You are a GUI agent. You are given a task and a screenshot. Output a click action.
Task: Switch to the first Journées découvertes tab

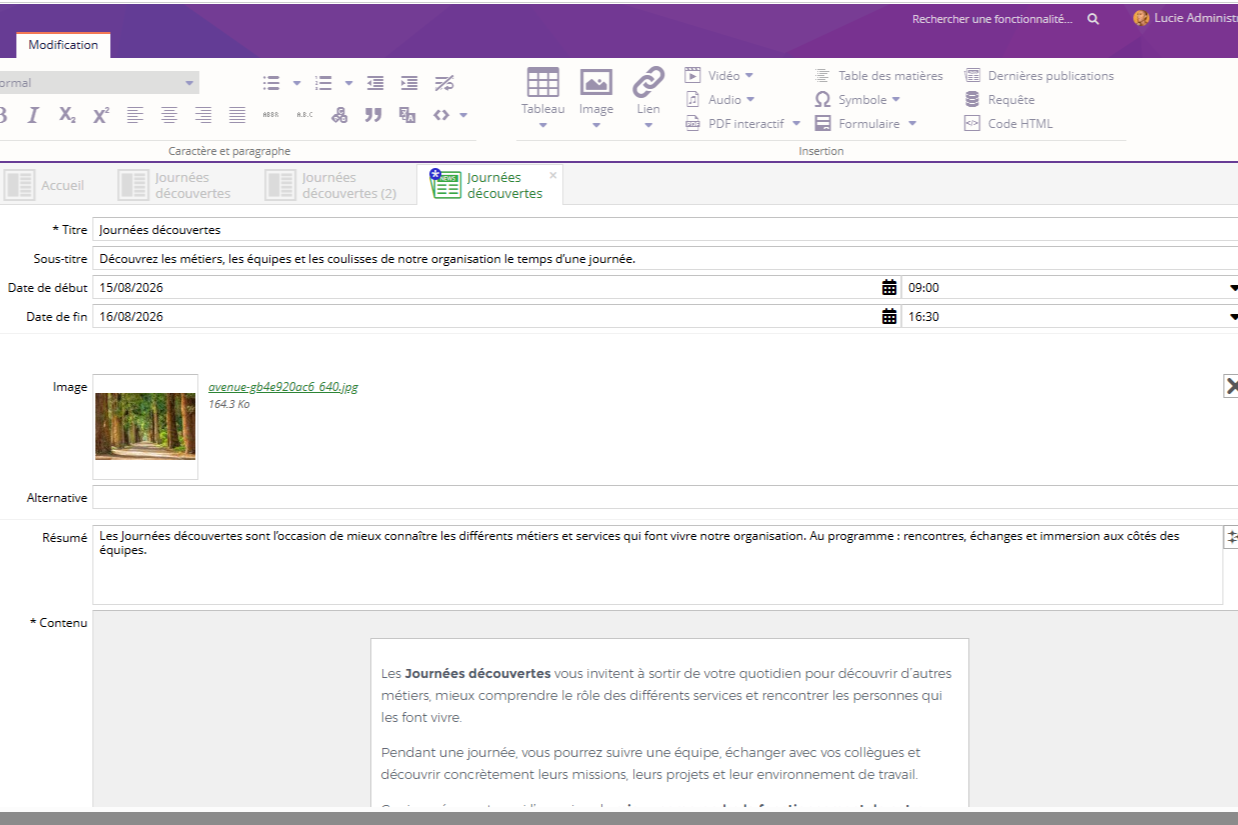click(x=175, y=185)
